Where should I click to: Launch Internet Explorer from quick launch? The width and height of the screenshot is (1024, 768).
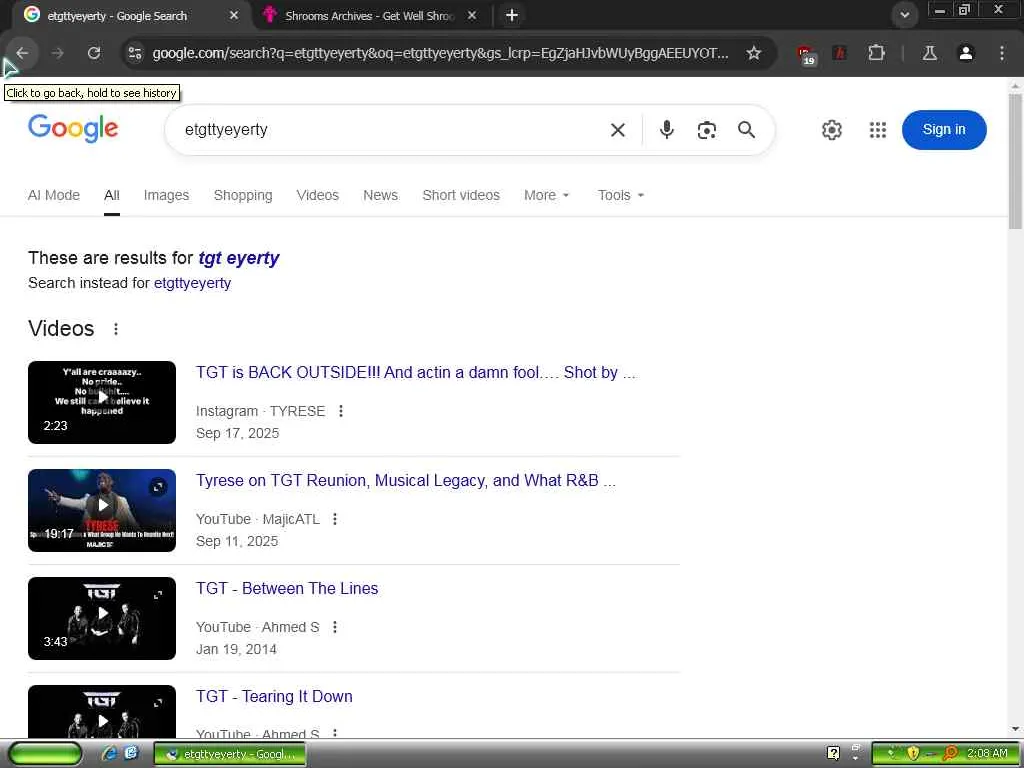pyautogui.click(x=109, y=754)
